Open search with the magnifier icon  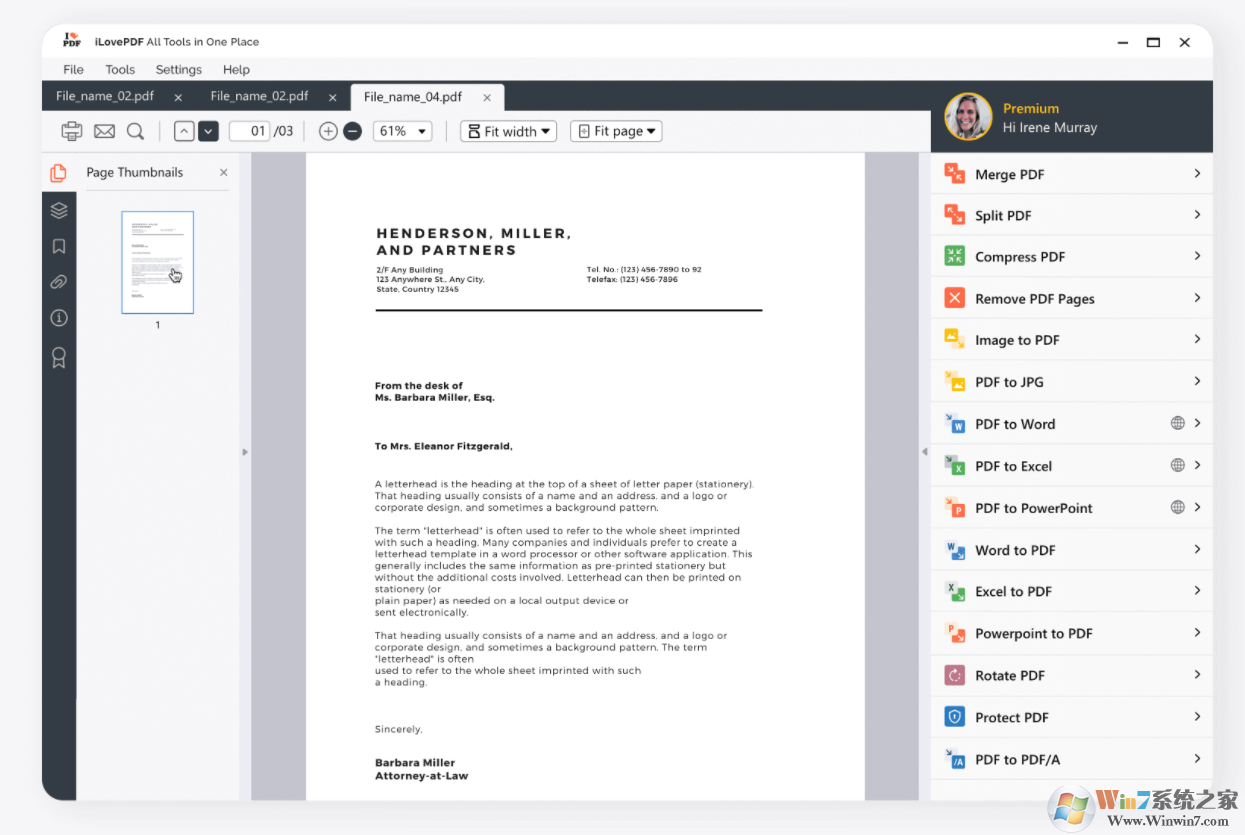coord(135,131)
